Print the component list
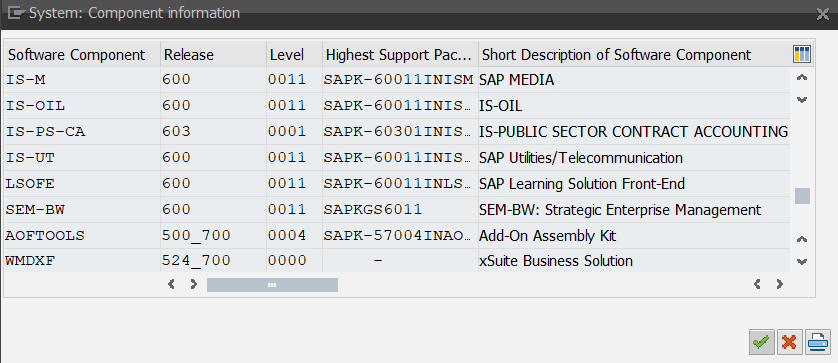 (818, 341)
